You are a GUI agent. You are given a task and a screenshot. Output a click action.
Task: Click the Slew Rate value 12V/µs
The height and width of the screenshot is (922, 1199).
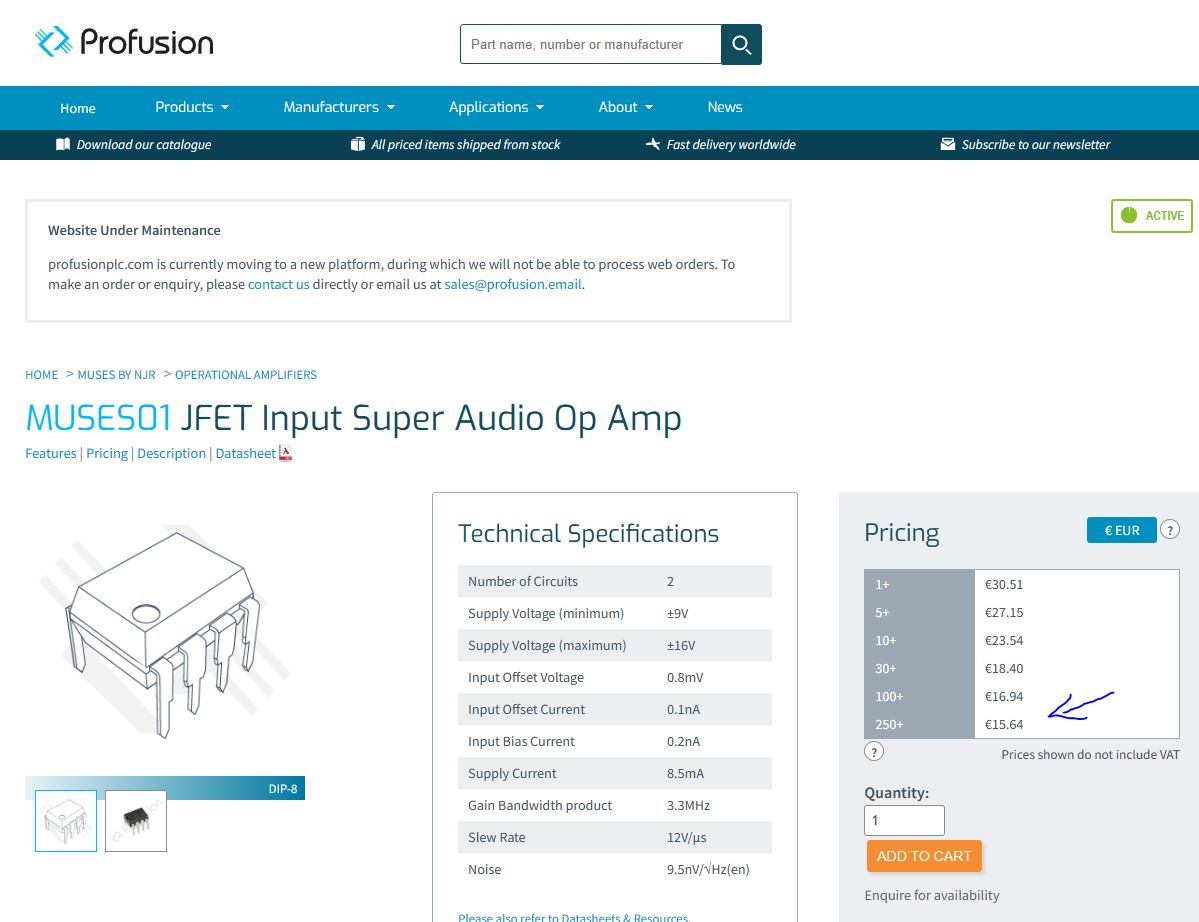(687, 838)
